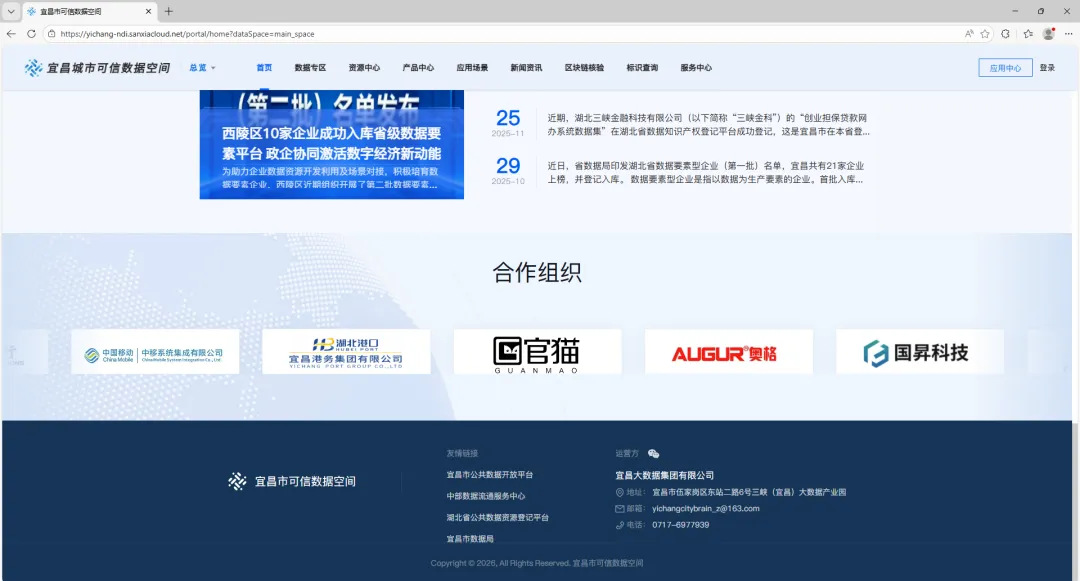Screen dimensions: 1080x581
Task: Click the envelope icon next to 邮箱
Action: point(622,508)
